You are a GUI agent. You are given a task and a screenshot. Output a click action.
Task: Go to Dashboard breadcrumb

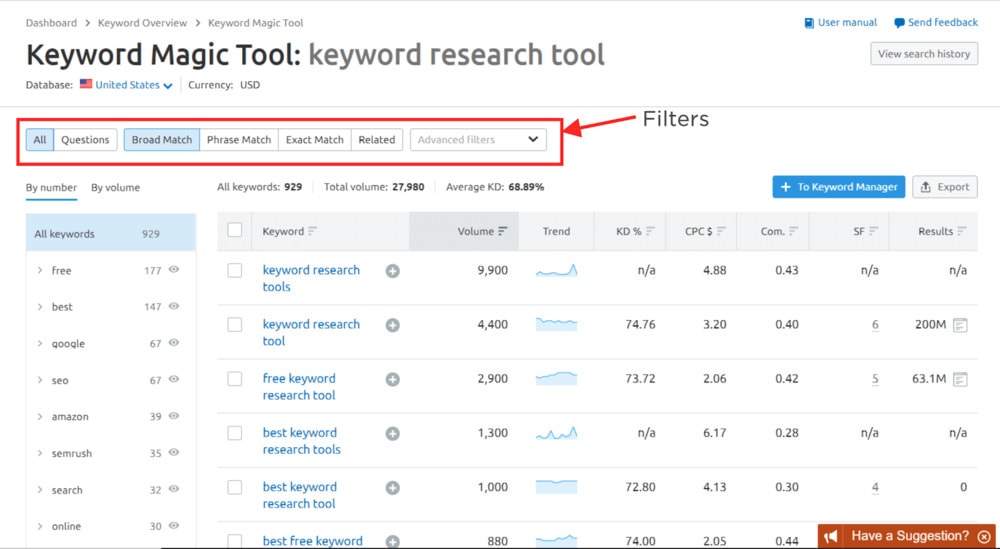pos(51,23)
